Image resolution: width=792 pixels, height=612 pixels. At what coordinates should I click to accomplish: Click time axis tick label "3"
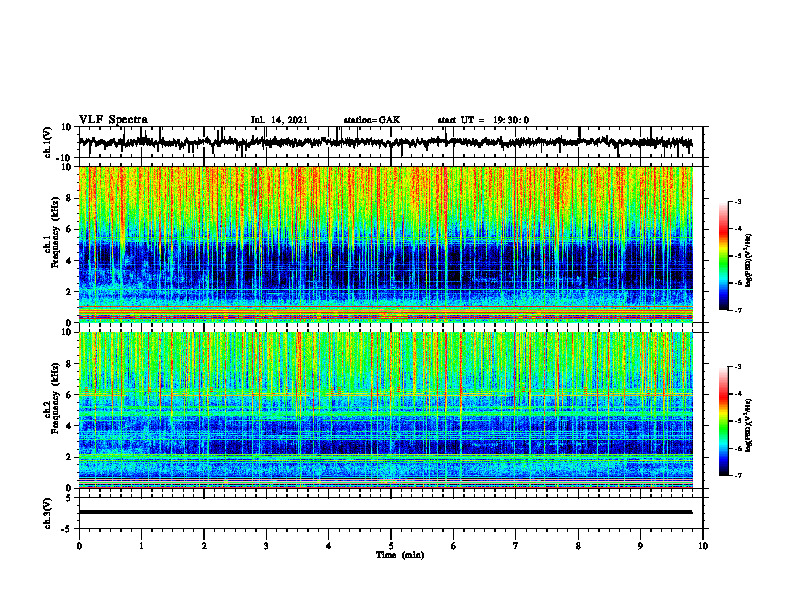(266, 546)
